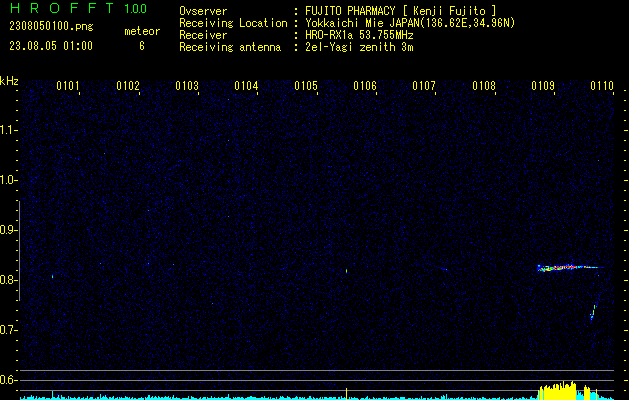629x400 pixels.
Task: Click the 1.1 kHz axis label
Action: 8,130
